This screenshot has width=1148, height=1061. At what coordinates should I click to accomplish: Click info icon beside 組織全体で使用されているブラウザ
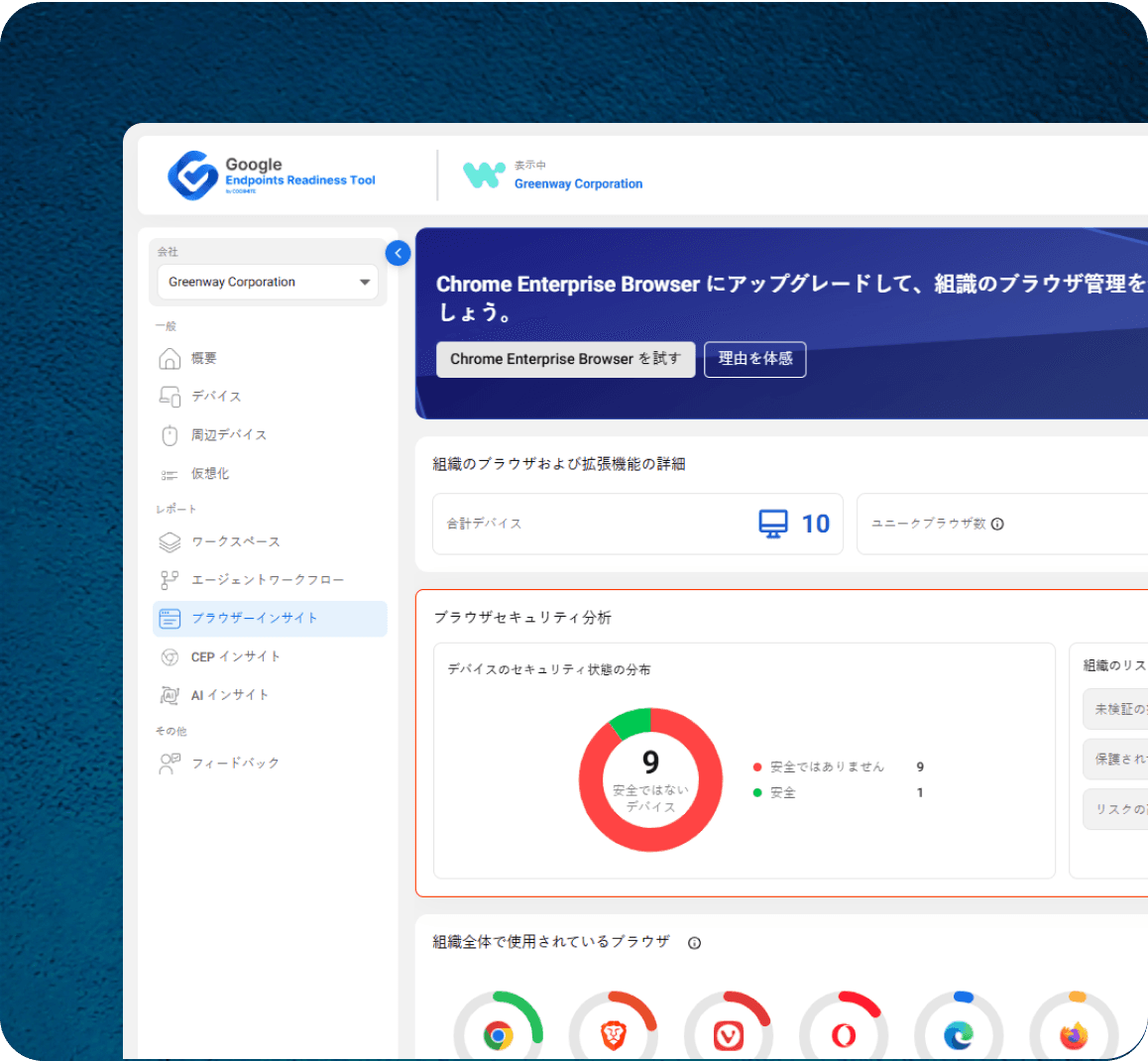tap(694, 943)
